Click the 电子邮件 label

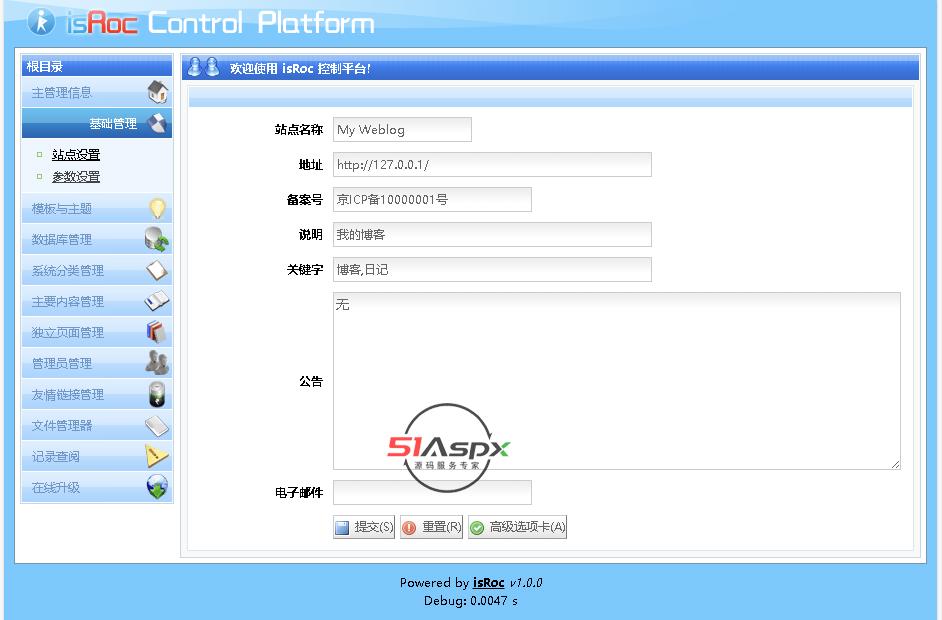(299, 493)
